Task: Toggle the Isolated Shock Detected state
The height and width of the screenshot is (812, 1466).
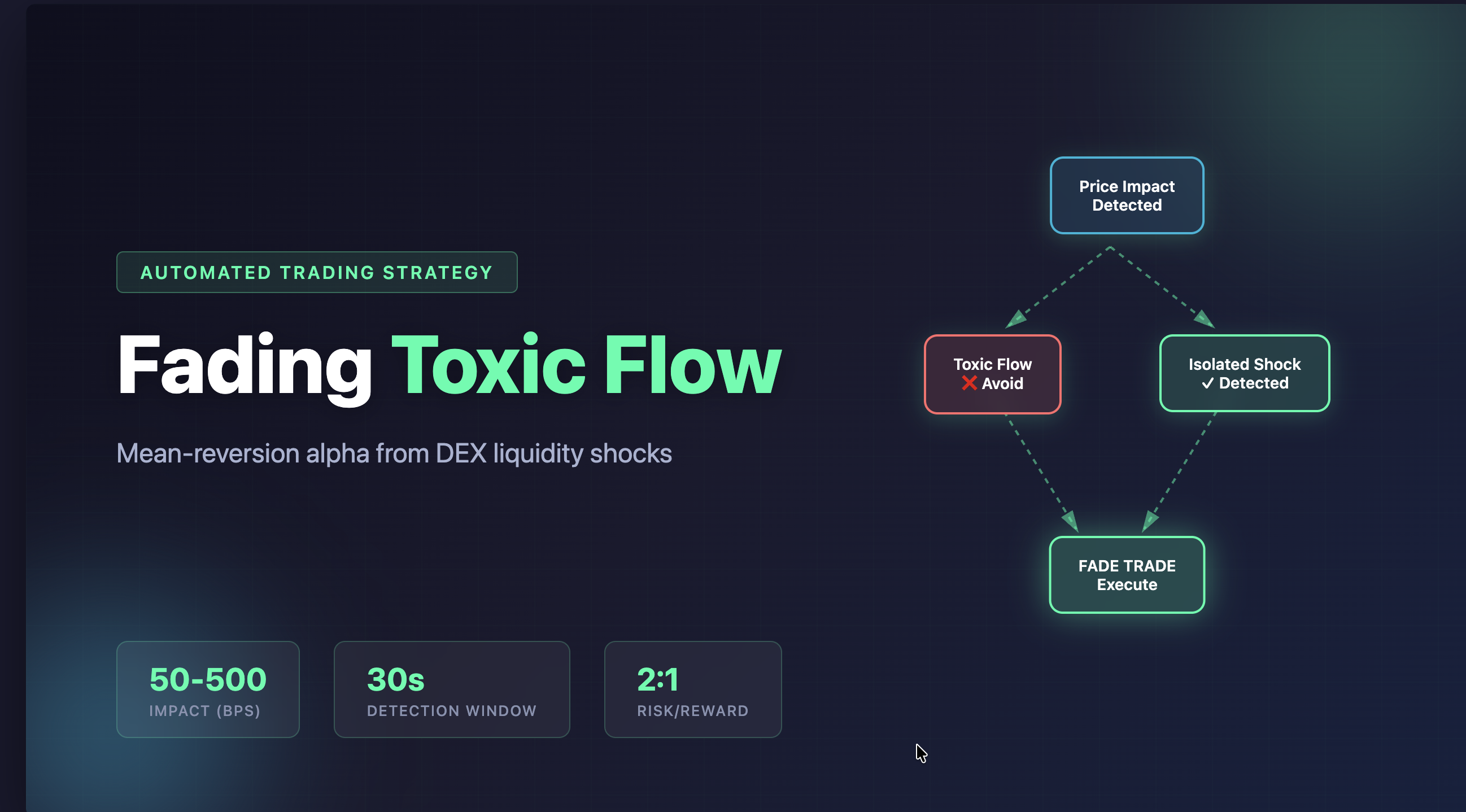Action: click(x=1244, y=374)
